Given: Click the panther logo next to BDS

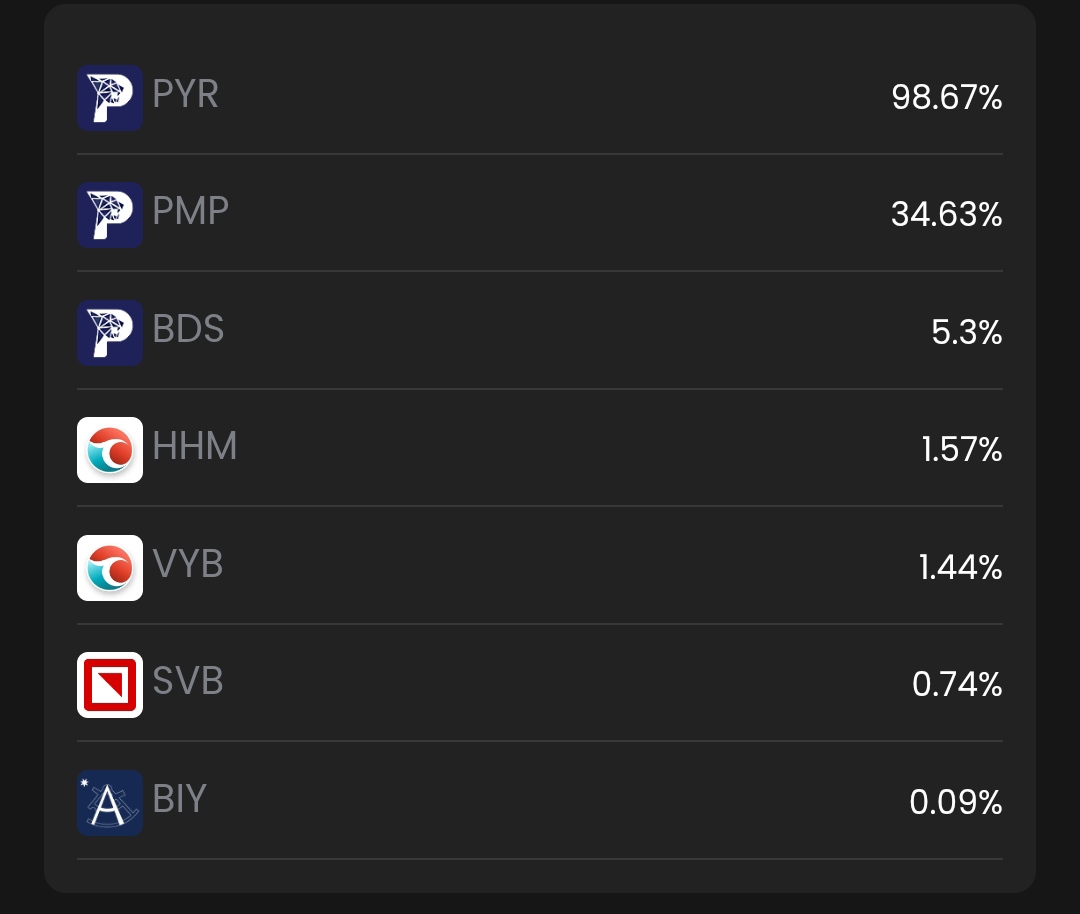Looking at the screenshot, I should pyautogui.click(x=110, y=333).
